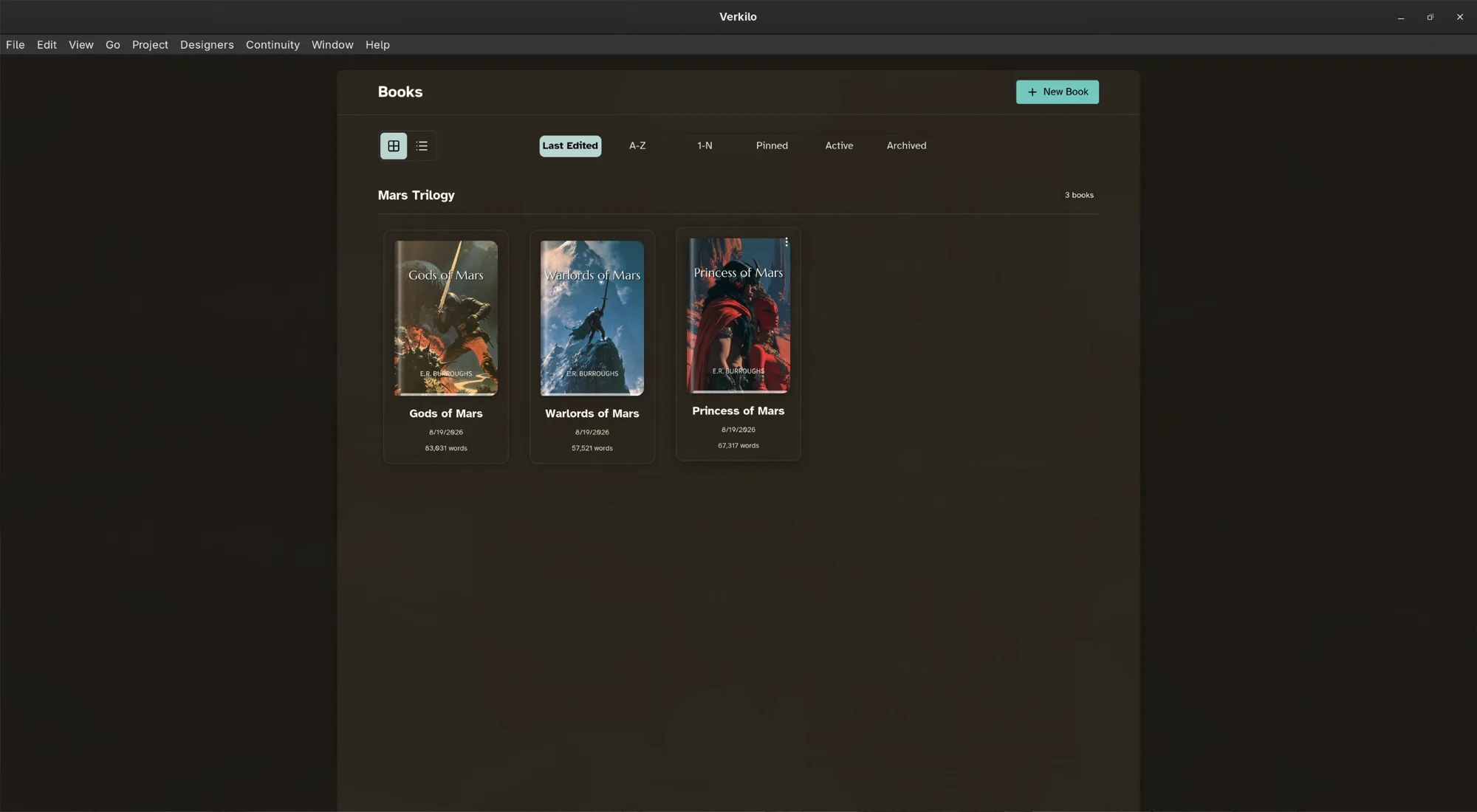Image resolution: width=1477 pixels, height=812 pixels.
Task: Sort books by Last Edited
Action: [570, 146]
